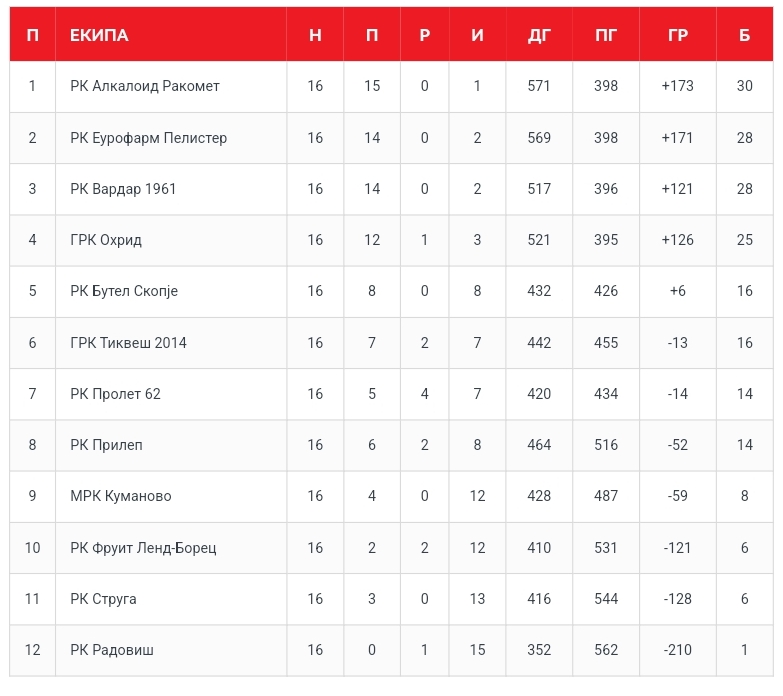Select МРК Куманово in the table
The width and height of the screenshot is (783, 696).
point(120,496)
